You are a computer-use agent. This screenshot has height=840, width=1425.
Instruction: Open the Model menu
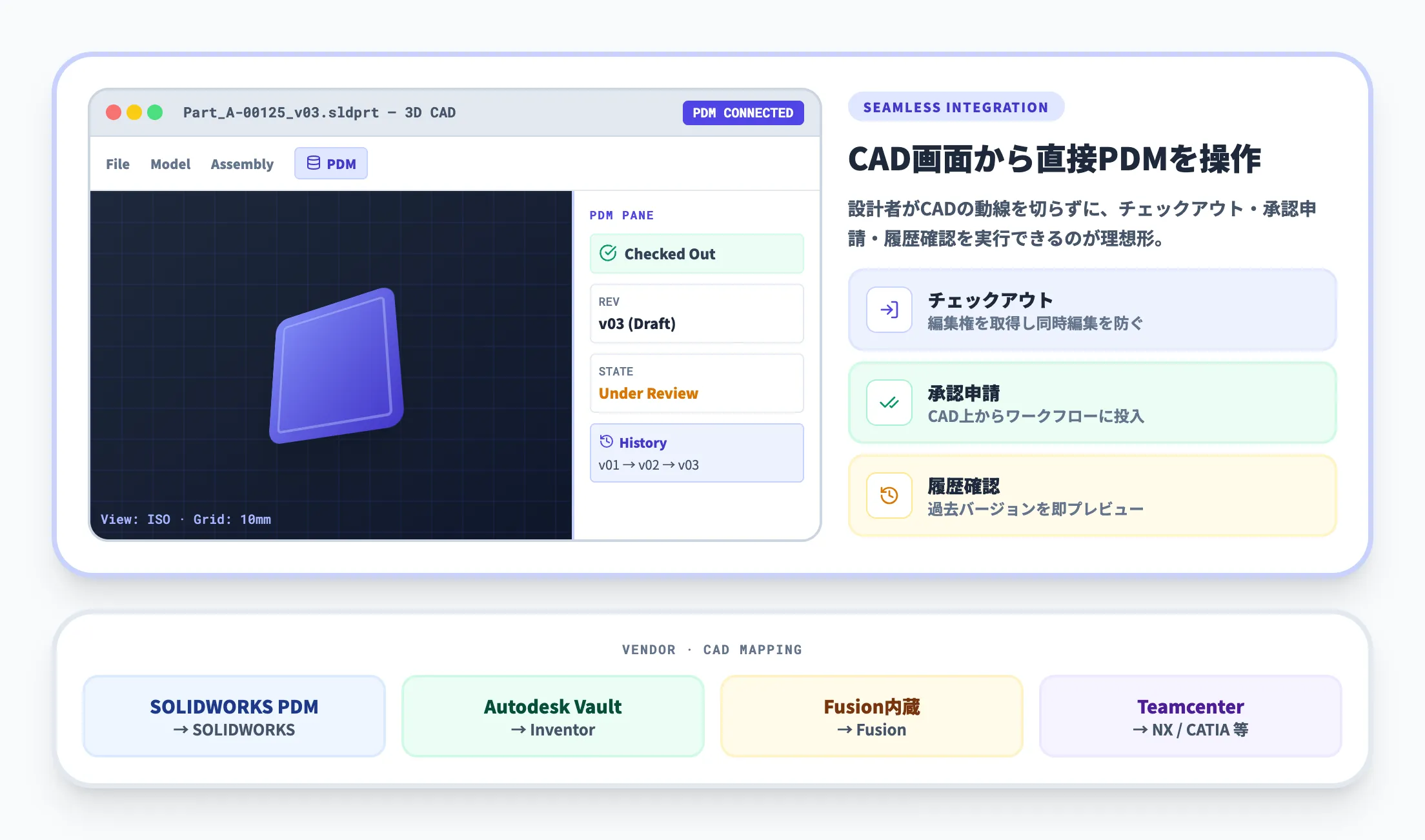170,164
